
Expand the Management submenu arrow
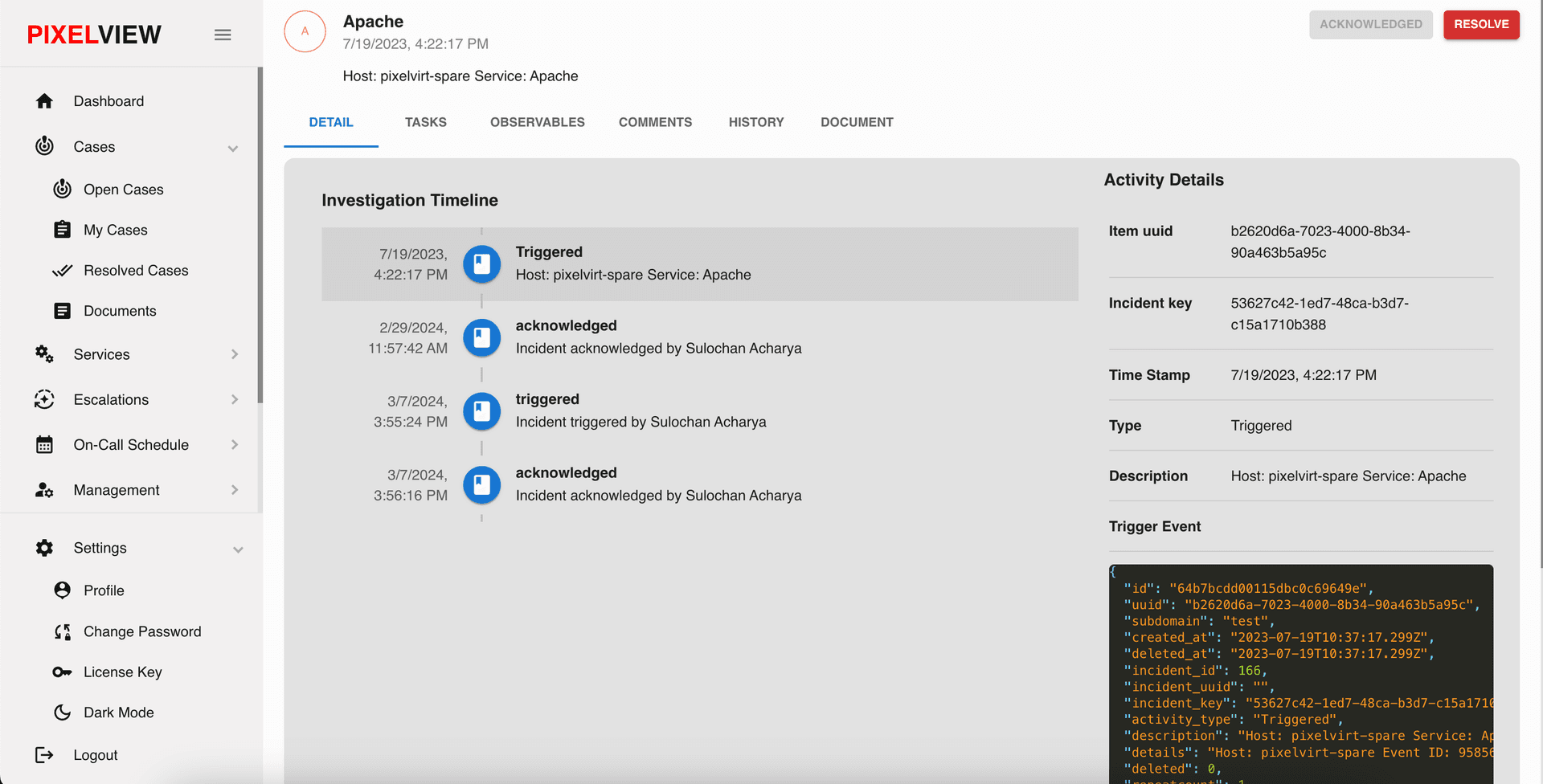pos(235,490)
